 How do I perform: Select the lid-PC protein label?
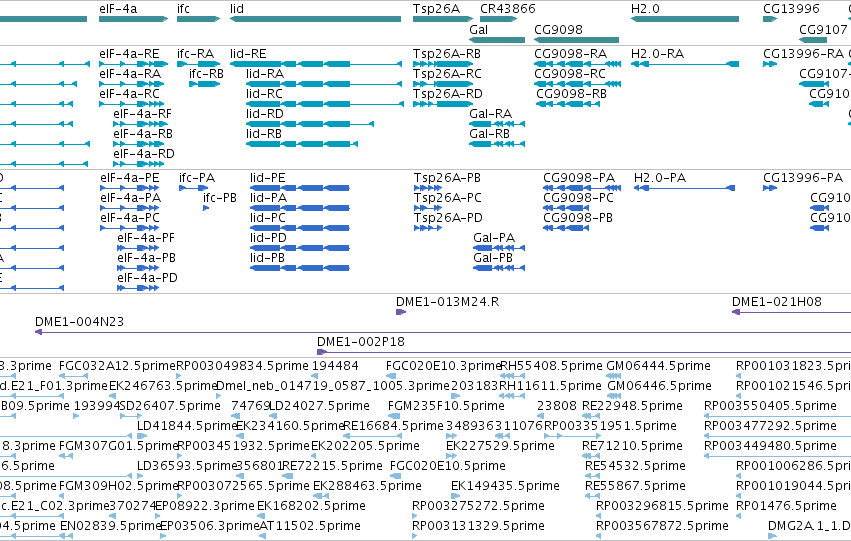pyautogui.click(x=268, y=218)
